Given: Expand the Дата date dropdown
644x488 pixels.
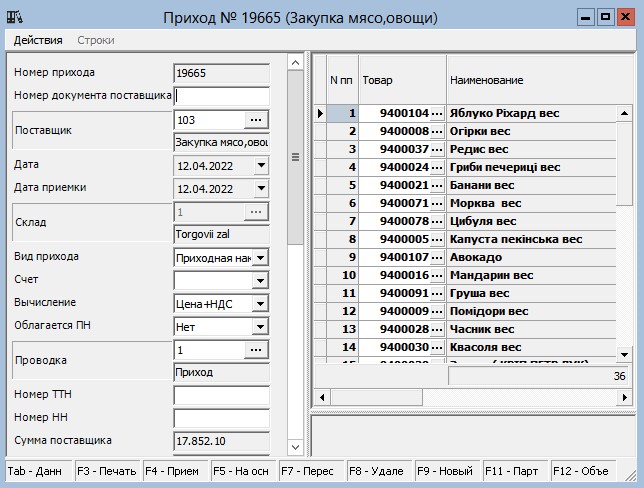Looking at the screenshot, I should point(261,166).
